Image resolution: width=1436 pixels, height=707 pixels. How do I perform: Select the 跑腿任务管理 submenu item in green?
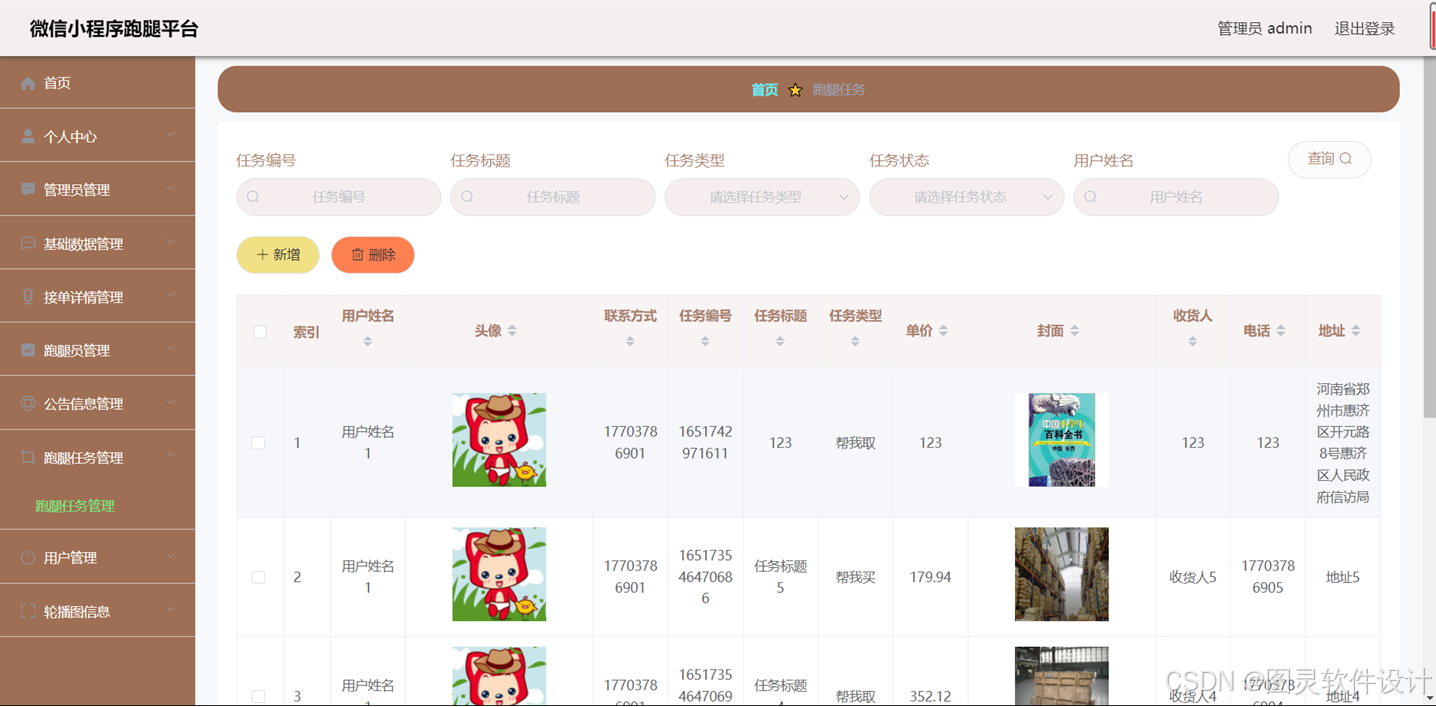pos(75,506)
